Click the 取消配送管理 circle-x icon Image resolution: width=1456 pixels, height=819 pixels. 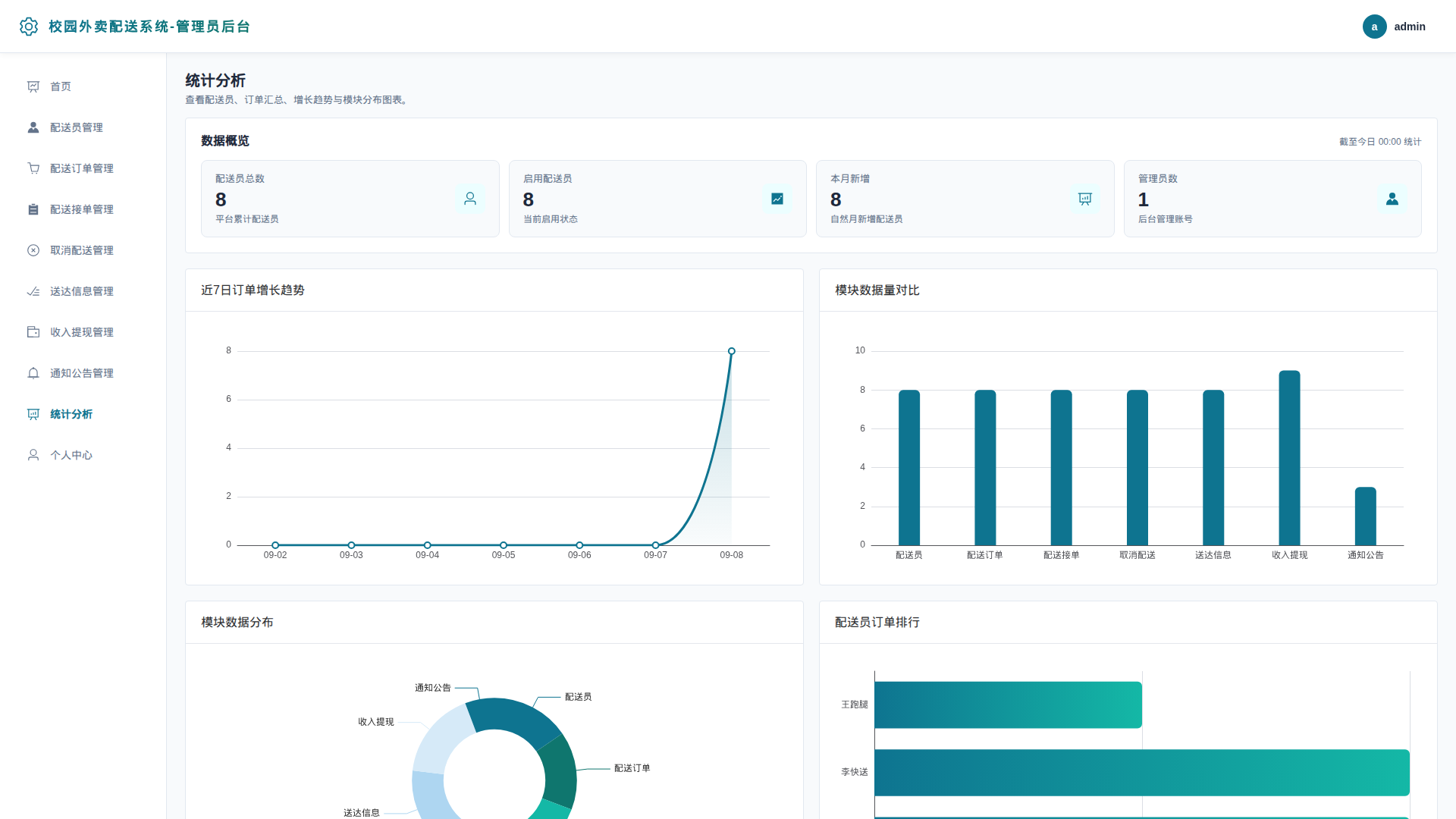(33, 250)
